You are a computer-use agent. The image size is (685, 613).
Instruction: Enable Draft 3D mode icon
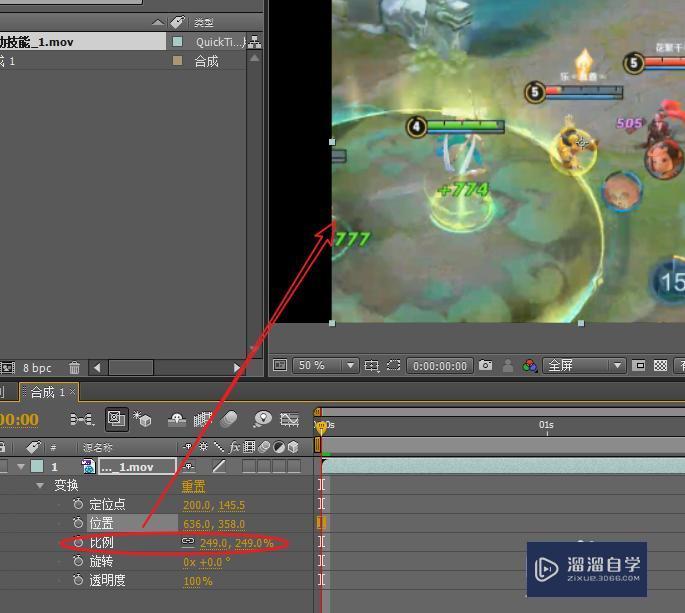pos(142,419)
